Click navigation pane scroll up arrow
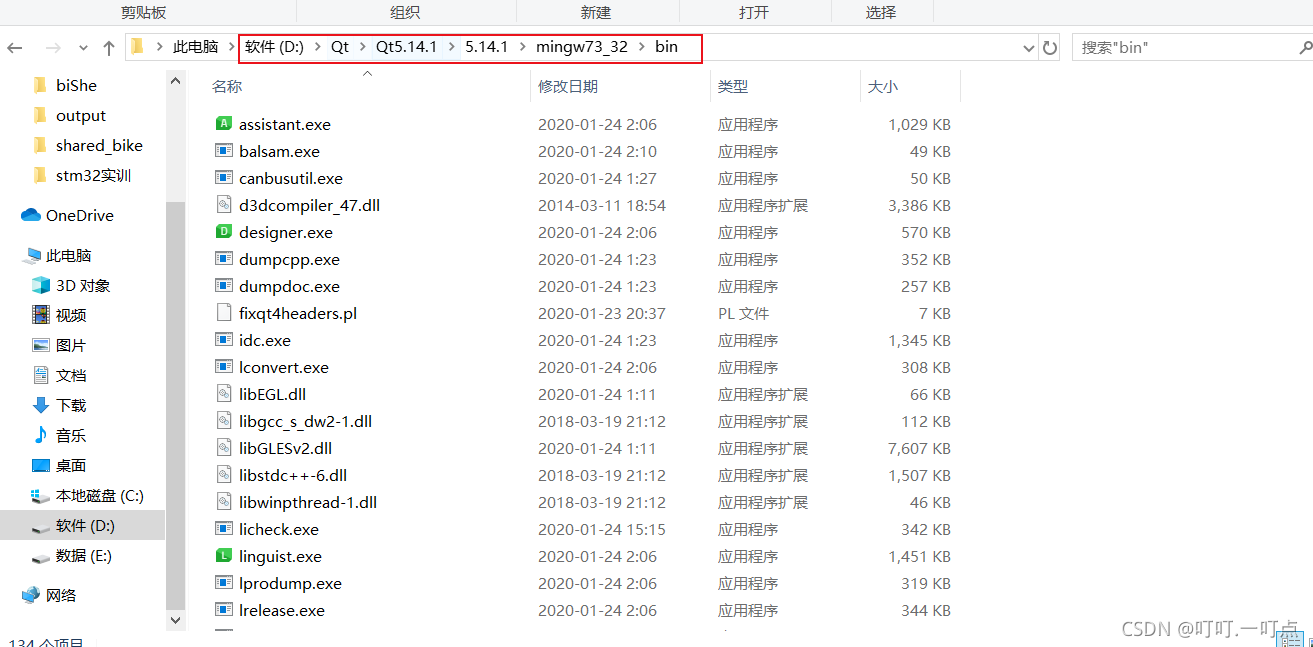Screen dimensions: 1313x647 (176, 82)
